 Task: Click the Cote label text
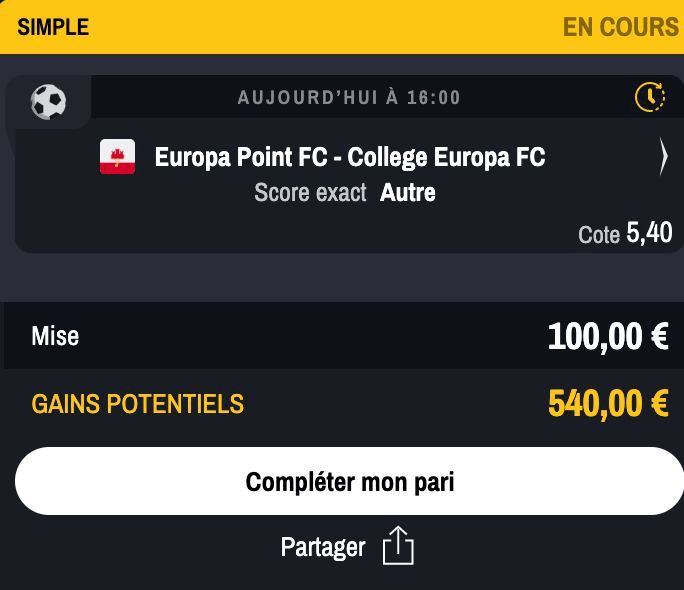click(599, 235)
